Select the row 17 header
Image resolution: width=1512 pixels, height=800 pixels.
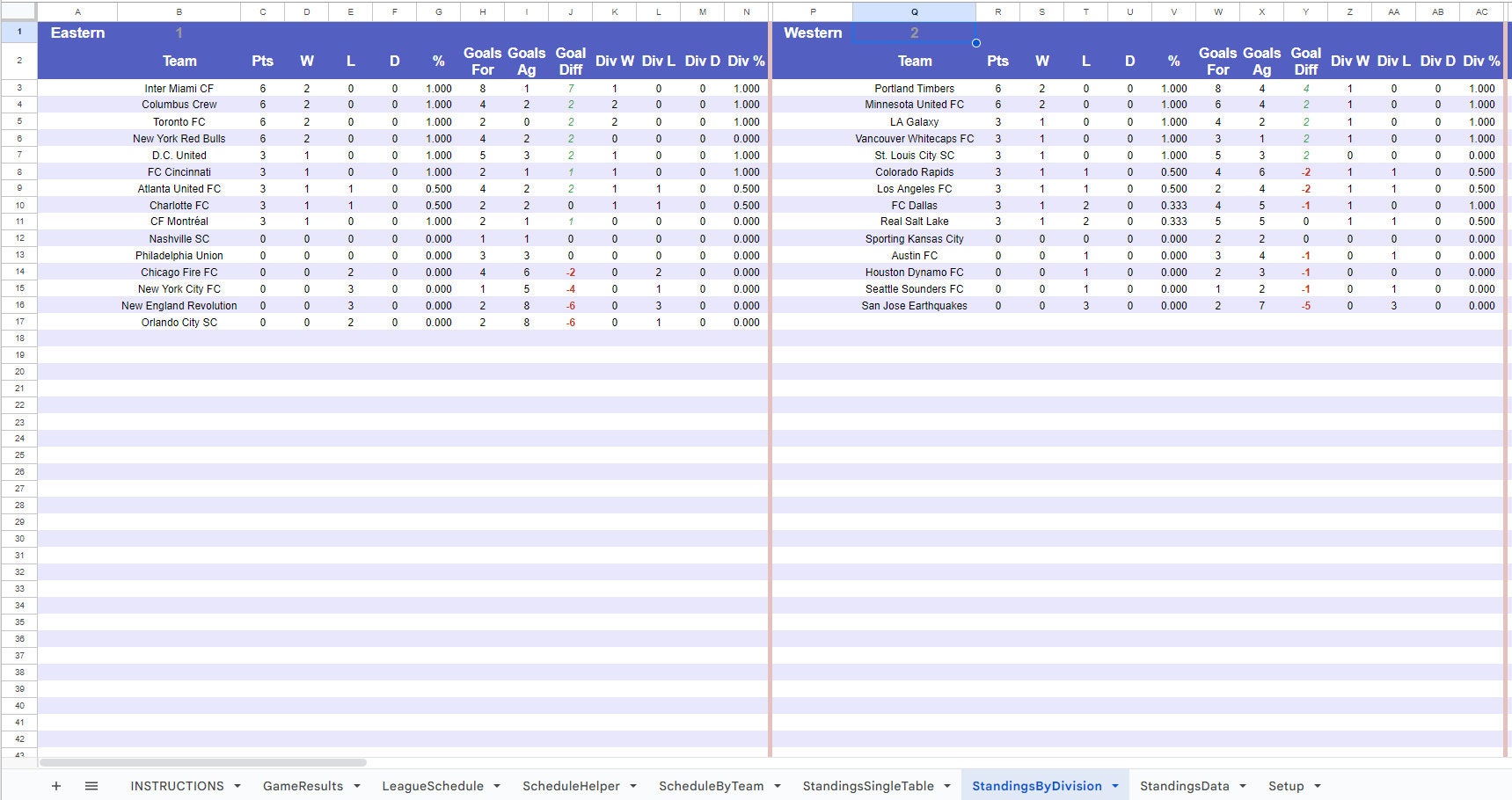point(19,322)
